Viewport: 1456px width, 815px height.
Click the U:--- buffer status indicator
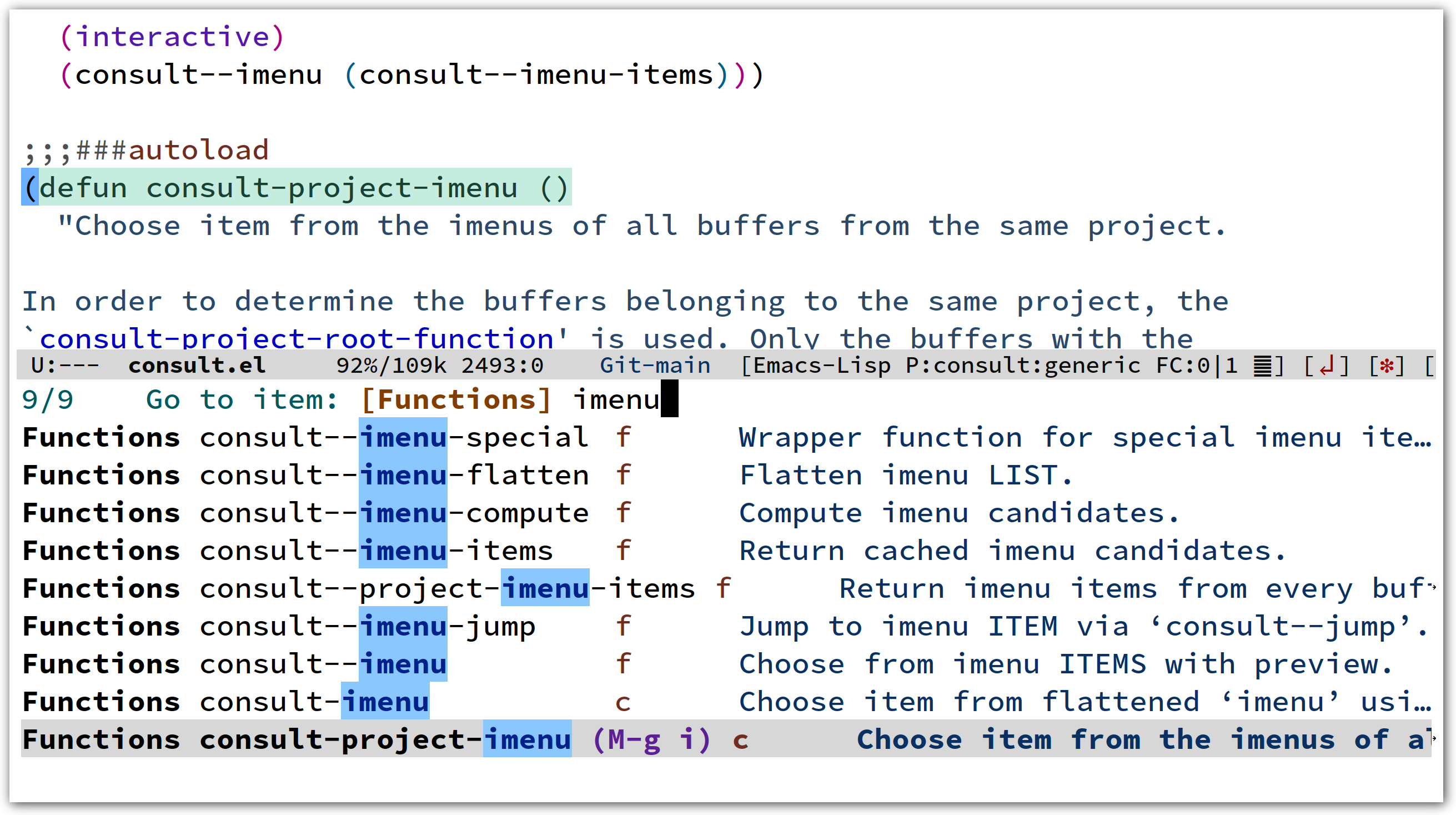point(65,366)
